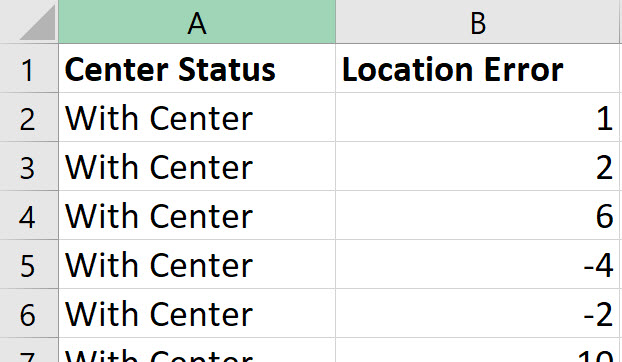Select row 1 header
The image size is (622, 362).
pyautogui.click(x=29, y=68)
